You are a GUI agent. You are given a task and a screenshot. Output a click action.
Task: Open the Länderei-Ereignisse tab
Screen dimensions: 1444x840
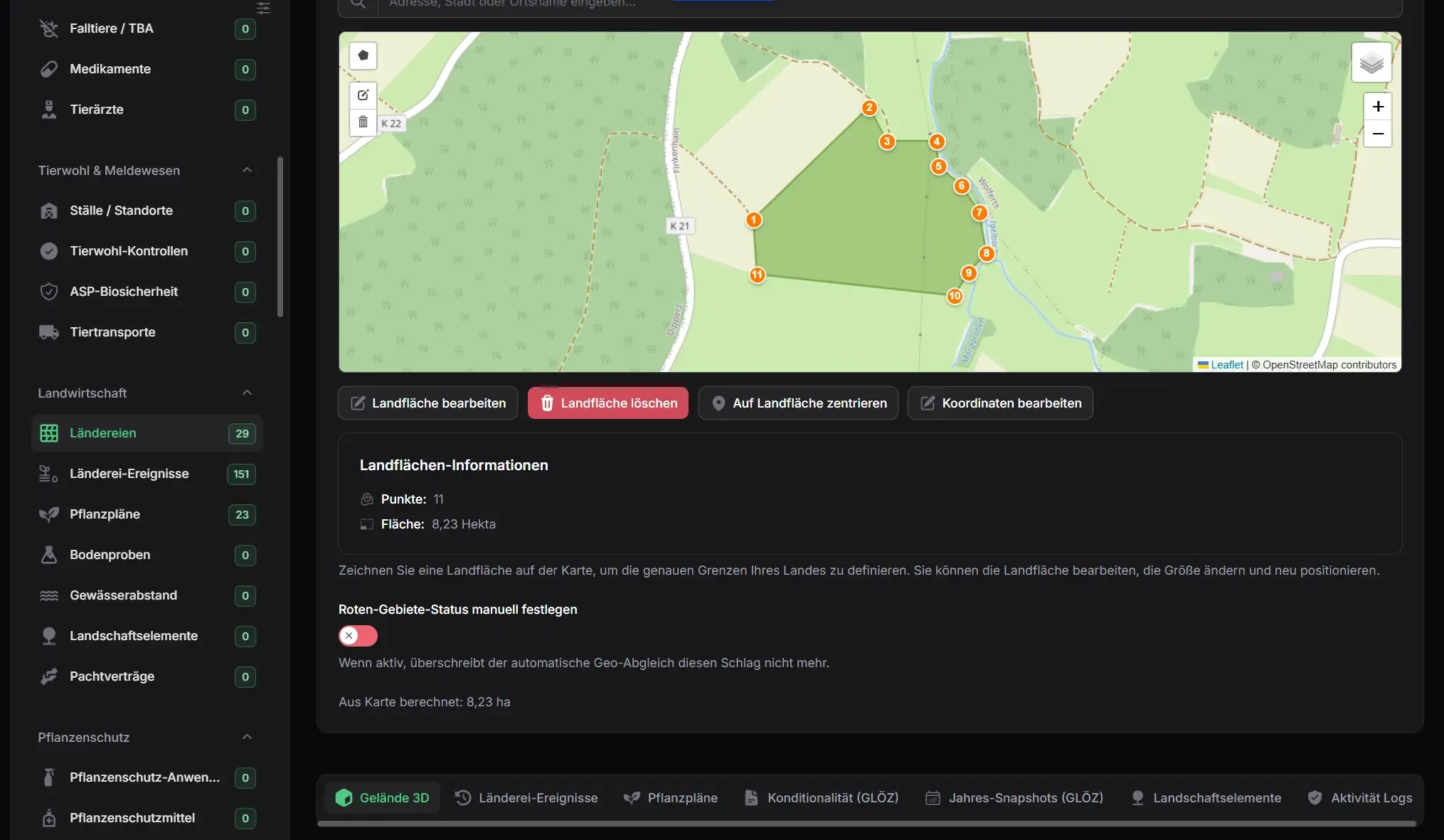(526, 798)
